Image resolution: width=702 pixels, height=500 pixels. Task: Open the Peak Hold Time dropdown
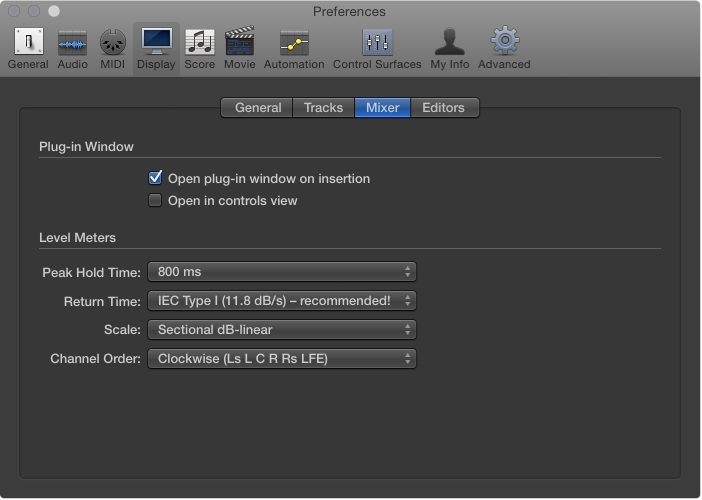point(282,272)
